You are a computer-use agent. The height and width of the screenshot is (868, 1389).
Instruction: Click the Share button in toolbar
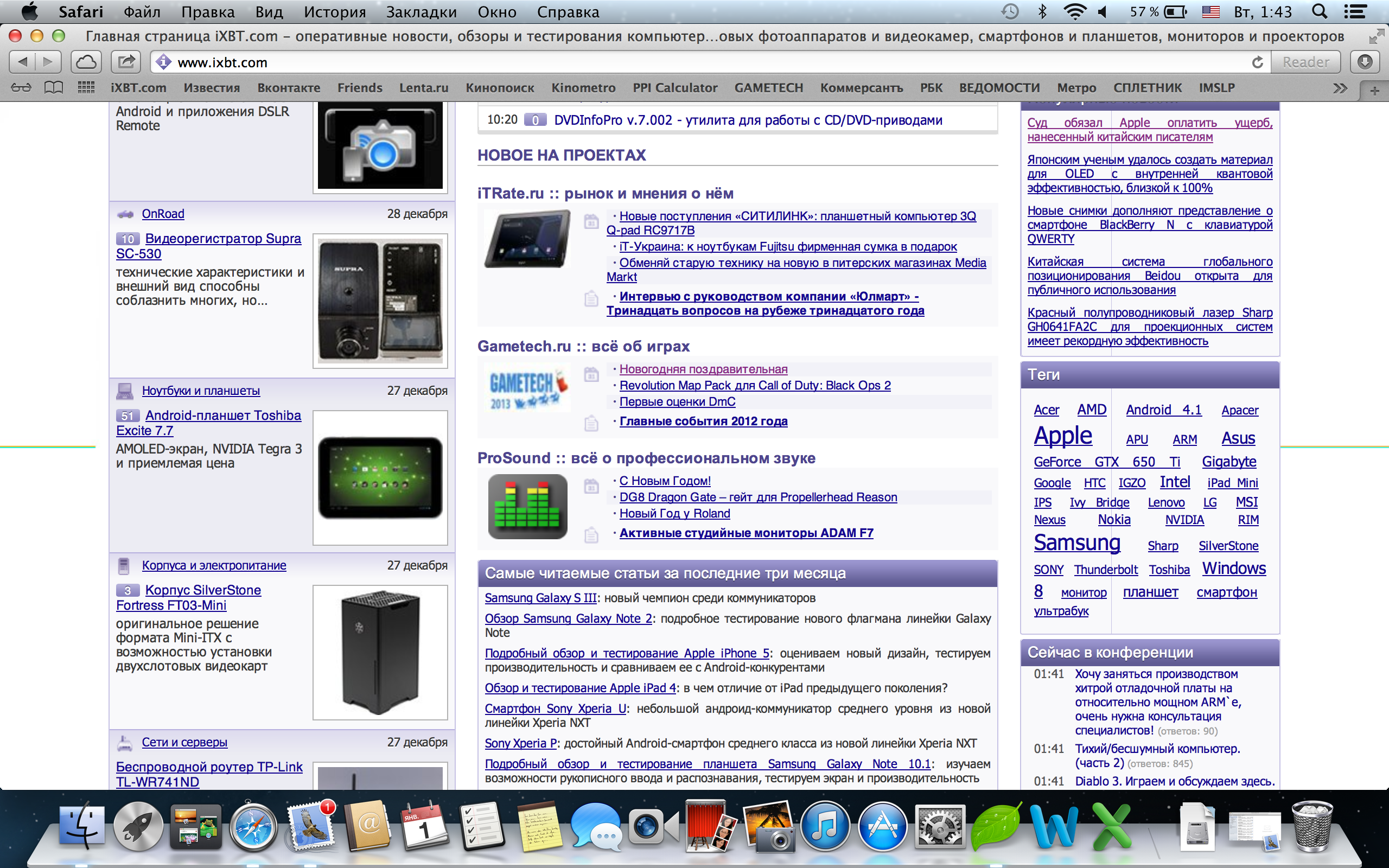[126, 62]
